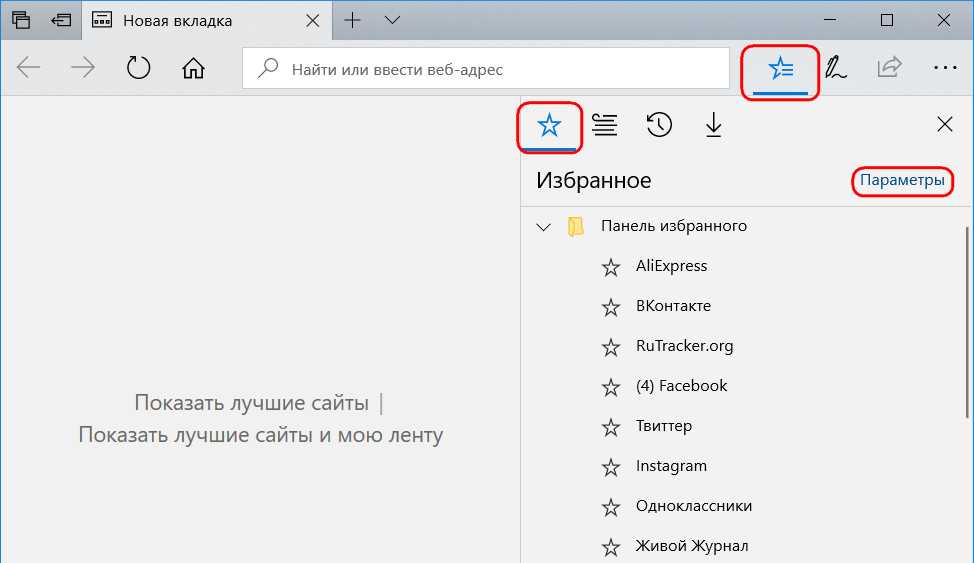Click the favorites list scrollbar
Screen dimensions: 974x563
click(967, 320)
